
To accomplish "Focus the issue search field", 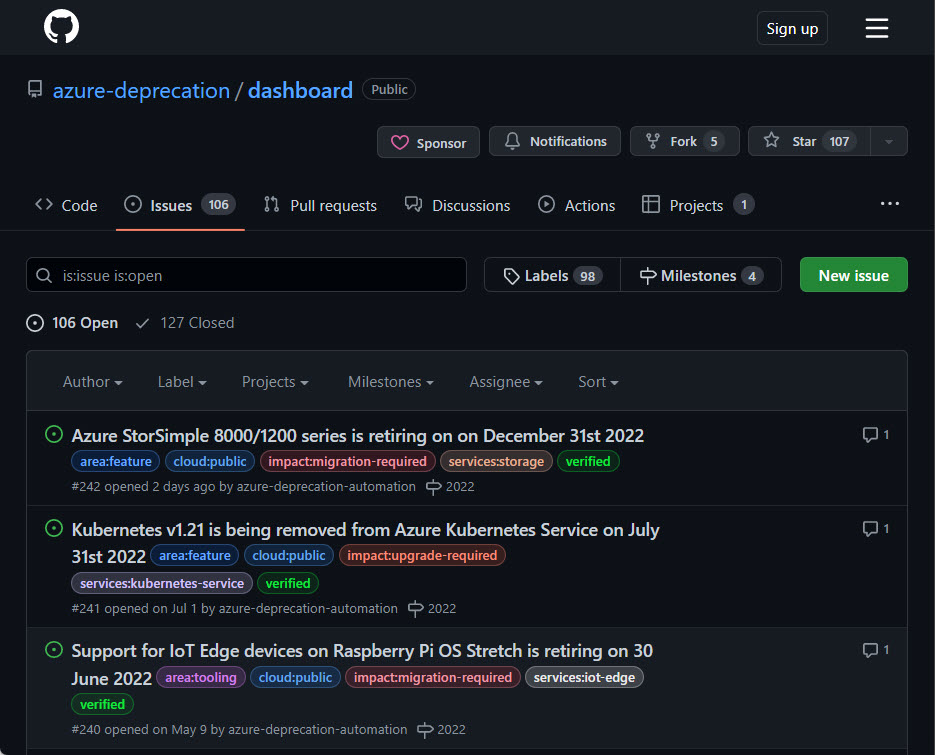I will coord(246,275).
